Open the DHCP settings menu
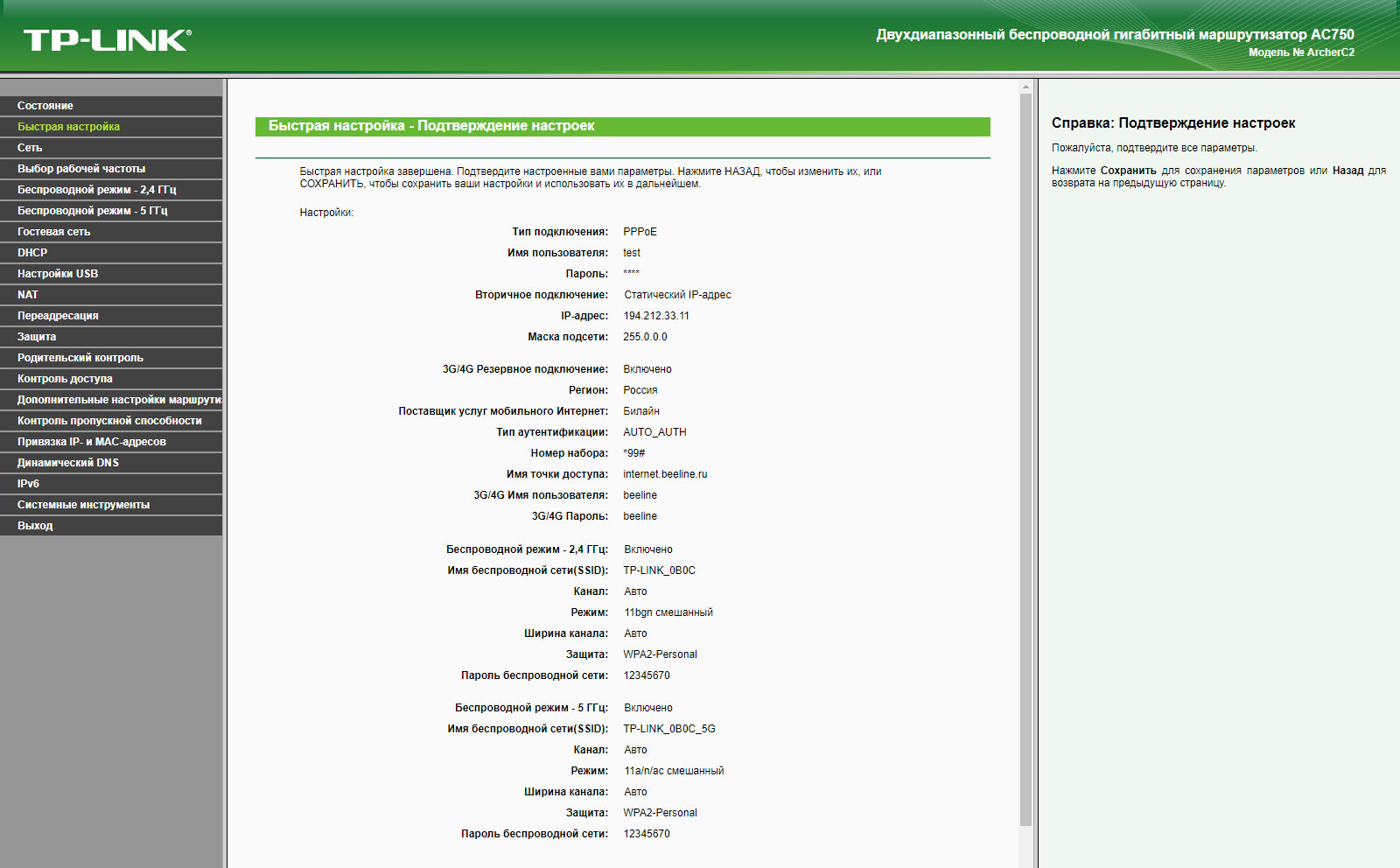Viewport: 1400px width, 868px height. (111, 253)
